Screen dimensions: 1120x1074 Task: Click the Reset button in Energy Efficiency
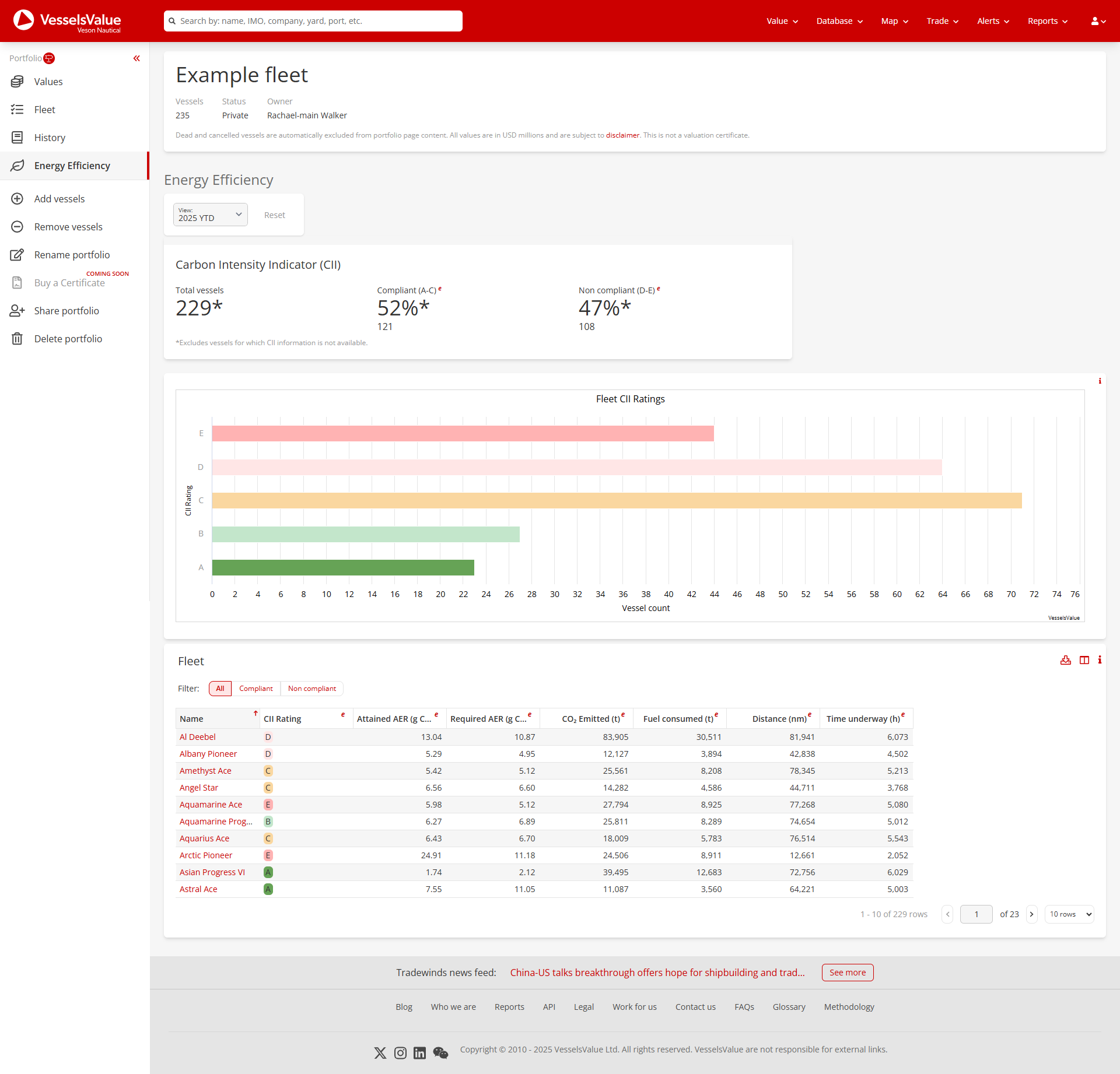coord(274,215)
